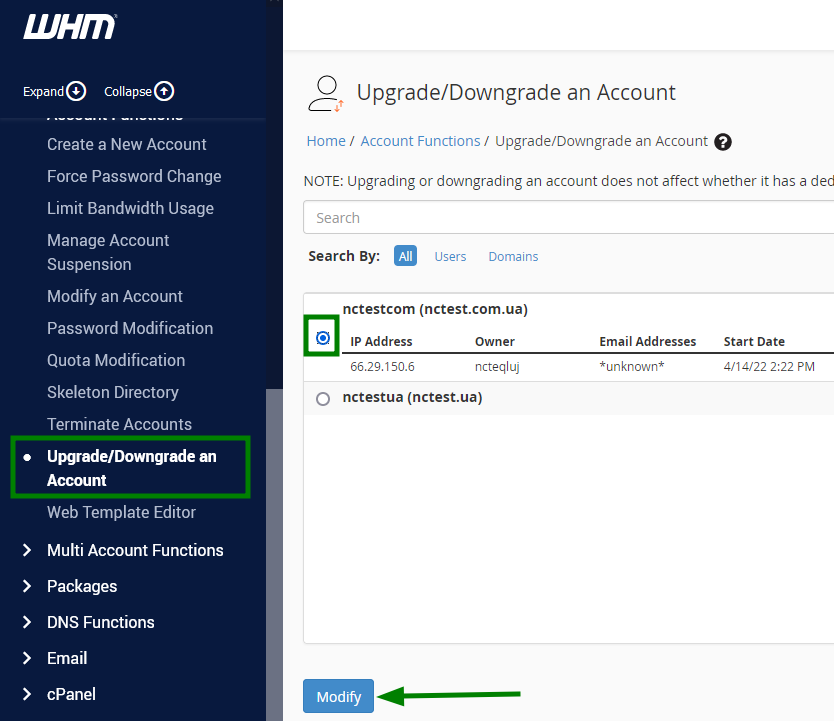
Task: Click the Email Addresses column header
Action: click(647, 341)
